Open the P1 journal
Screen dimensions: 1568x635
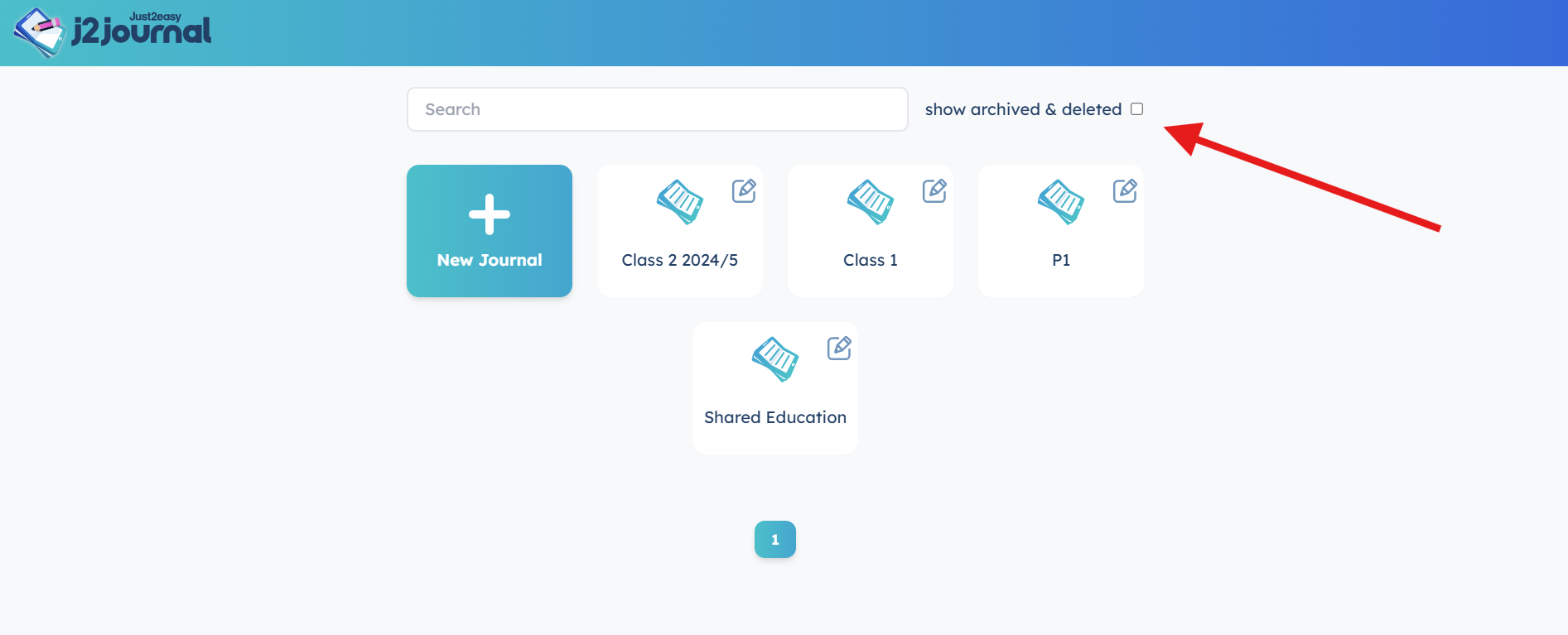coord(1061,231)
